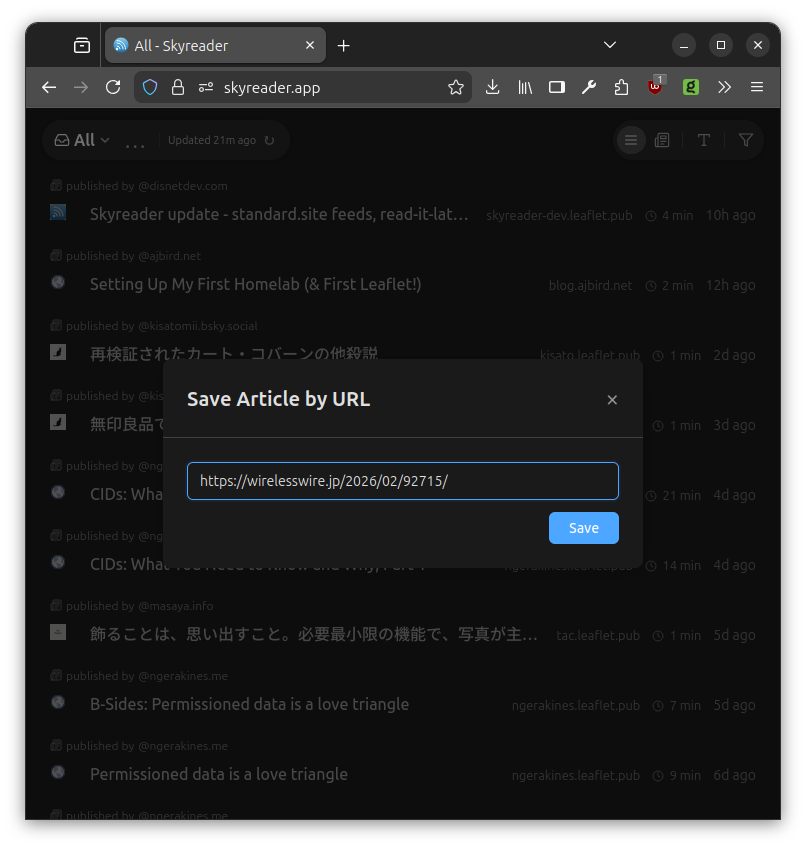Click the Save button in the dialog
This screenshot has width=806, height=848.
[x=583, y=528]
